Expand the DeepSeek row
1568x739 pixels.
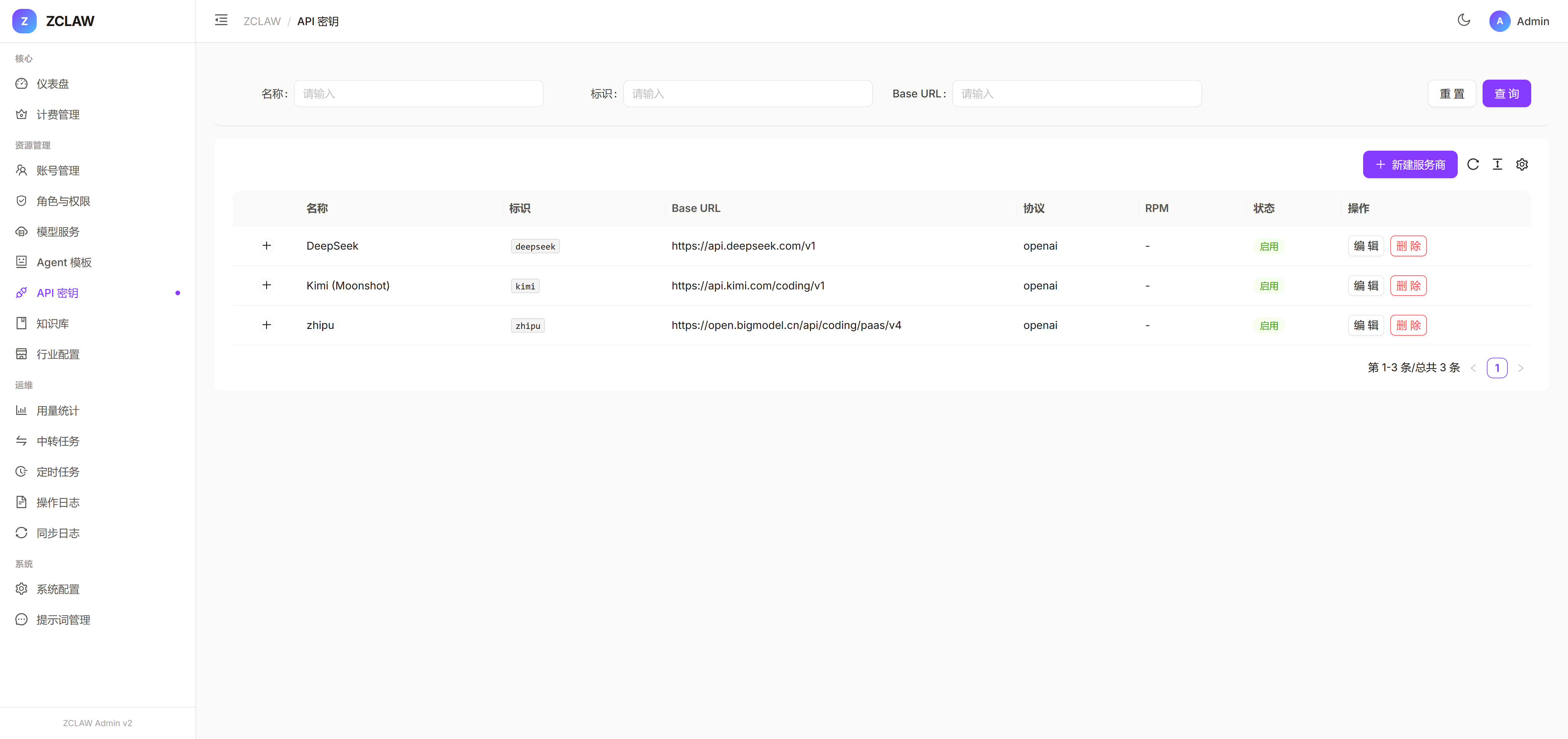[267, 246]
